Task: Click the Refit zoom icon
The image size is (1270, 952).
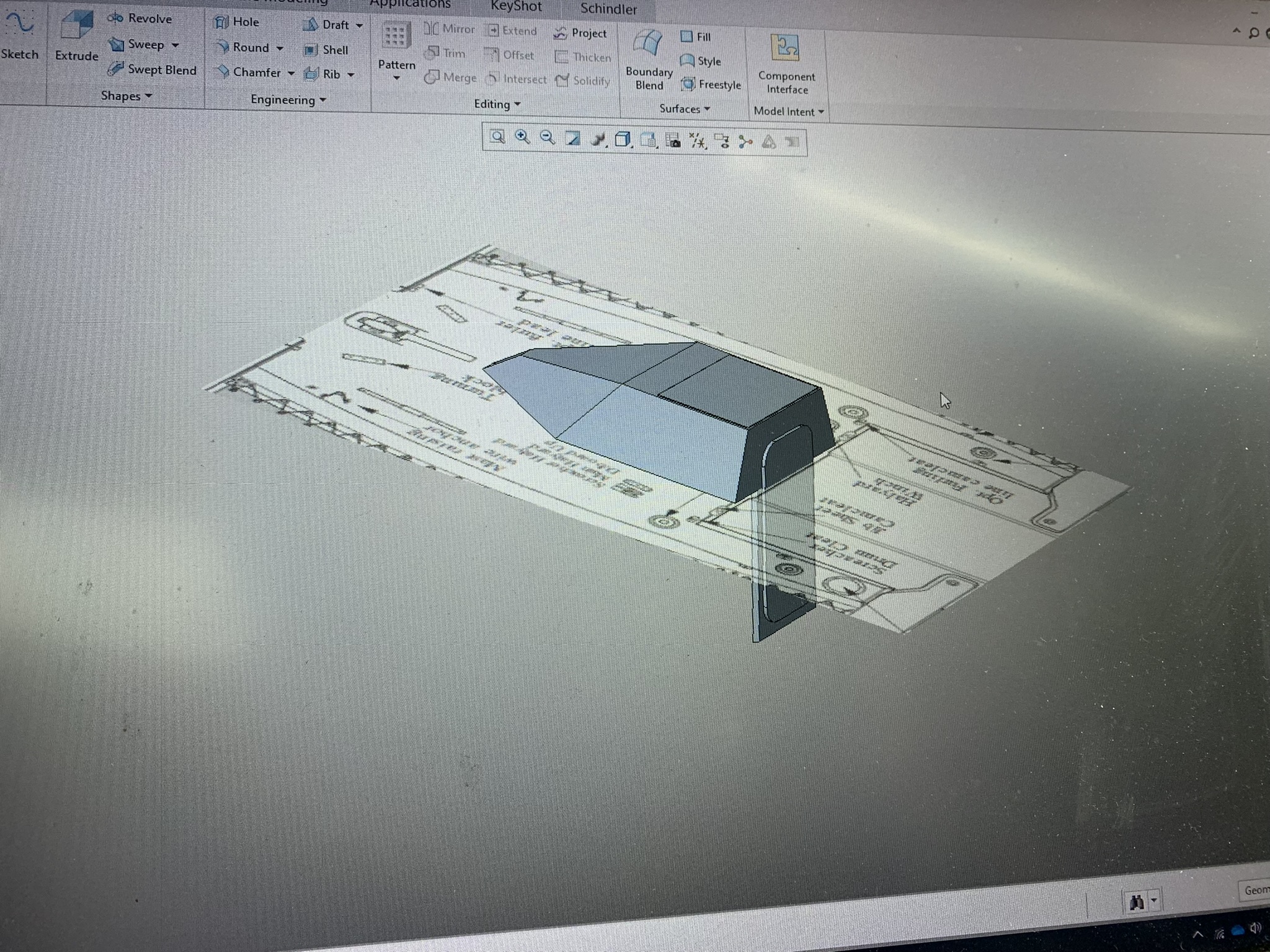Action: pyautogui.click(x=497, y=137)
